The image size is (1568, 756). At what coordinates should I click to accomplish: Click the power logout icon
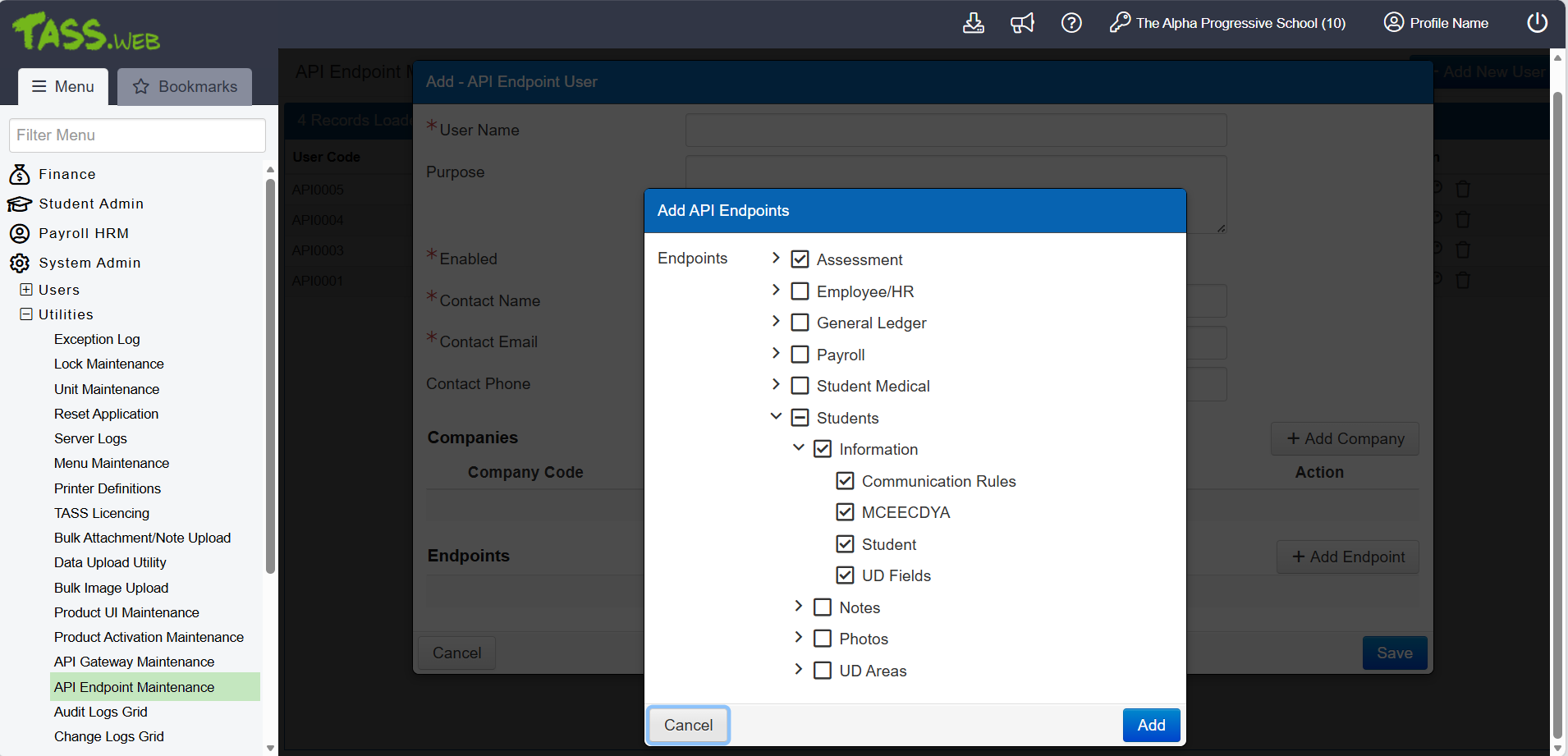pos(1537,23)
